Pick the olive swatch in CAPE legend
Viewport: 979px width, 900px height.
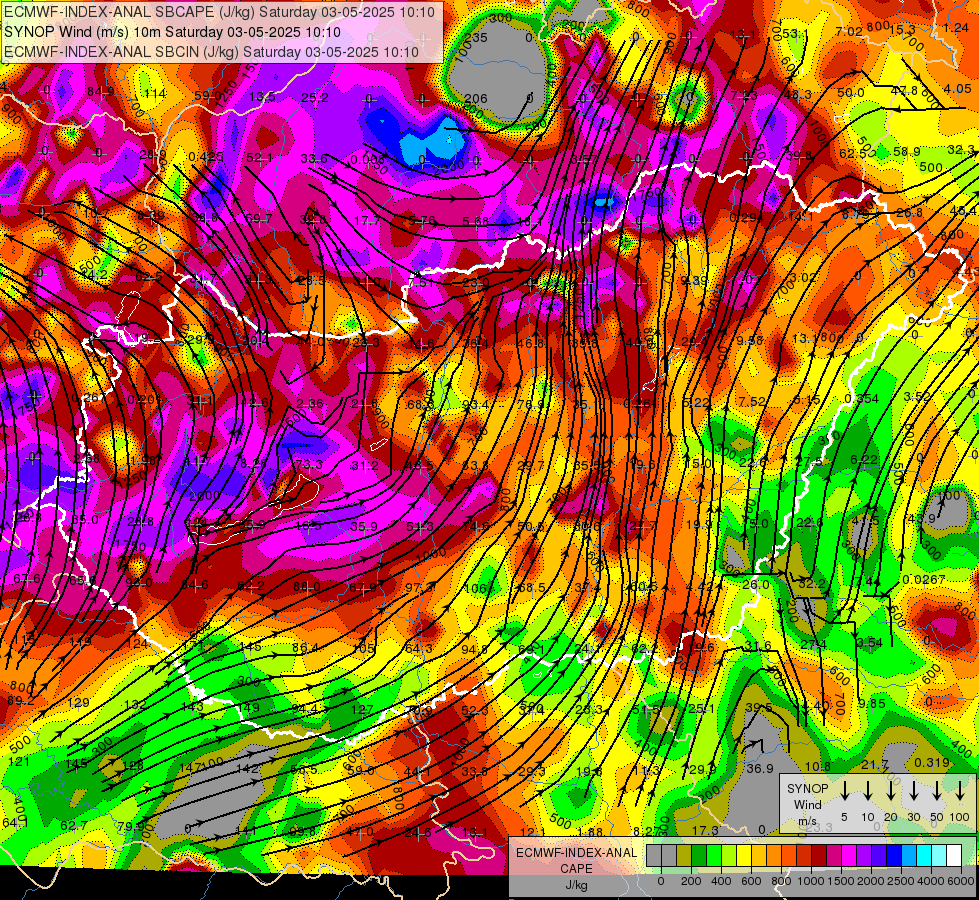684,856
